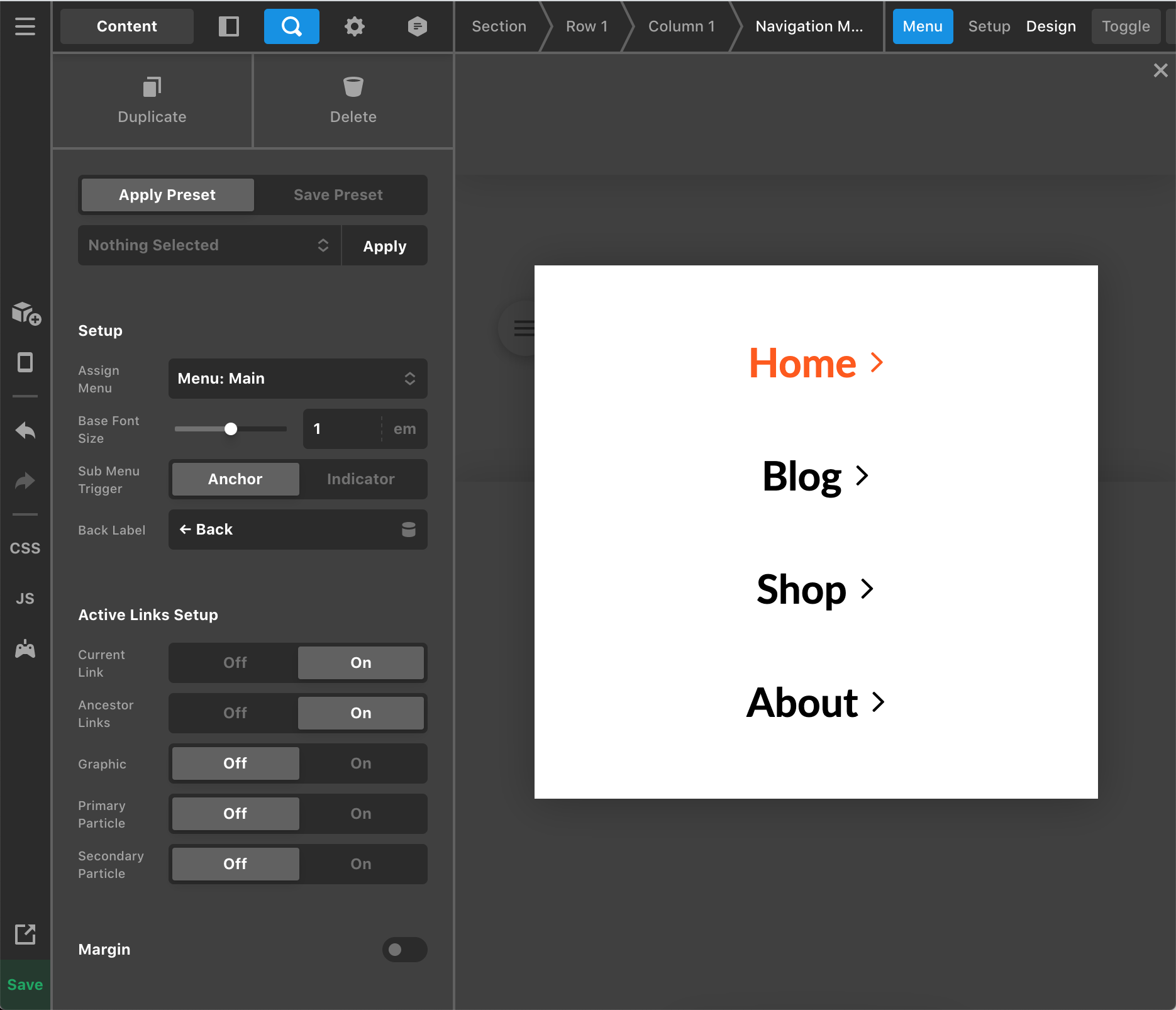Open the device preview icon
The image size is (1176, 1010).
[x=25, y=362]
